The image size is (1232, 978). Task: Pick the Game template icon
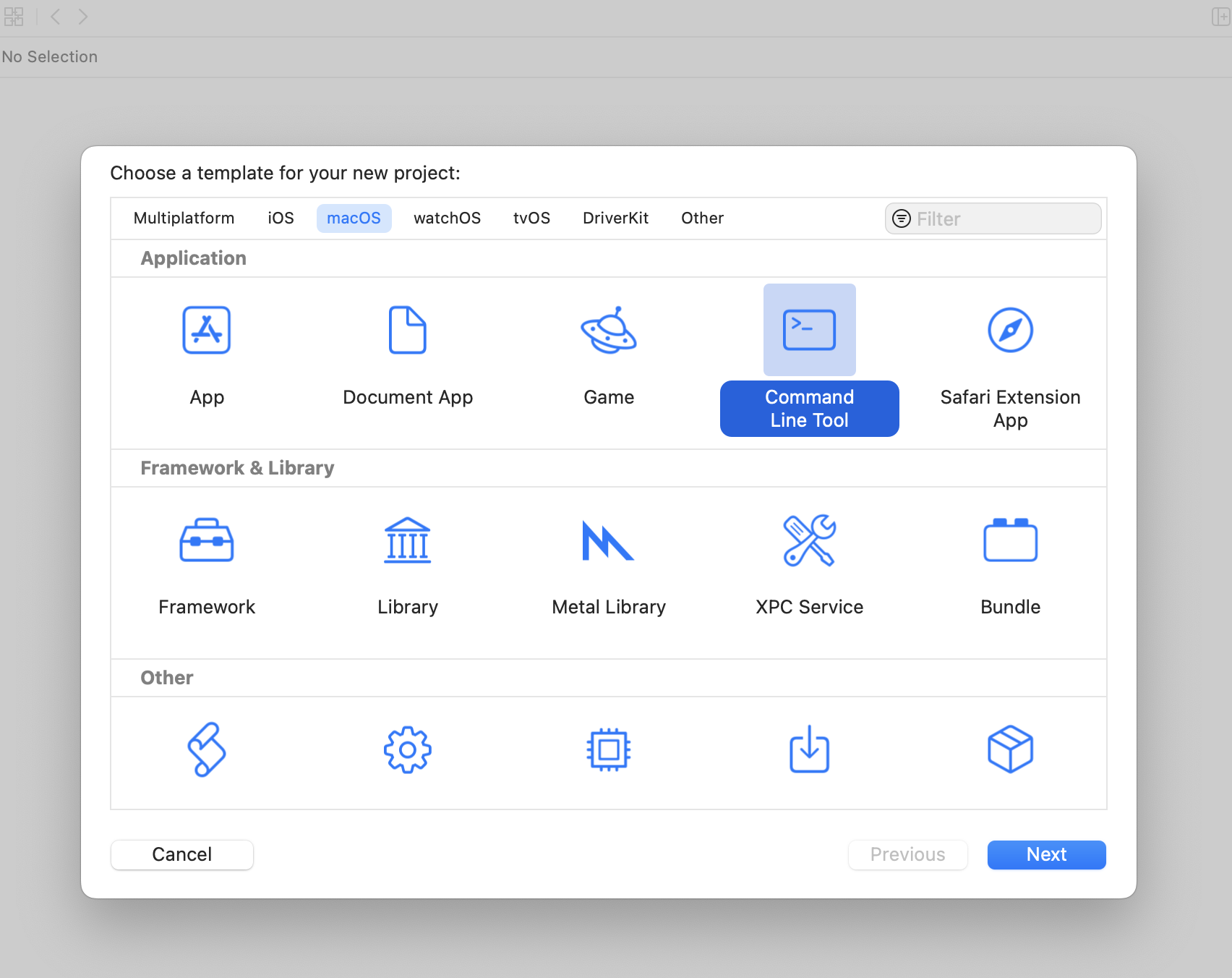[x=609, y=330]
